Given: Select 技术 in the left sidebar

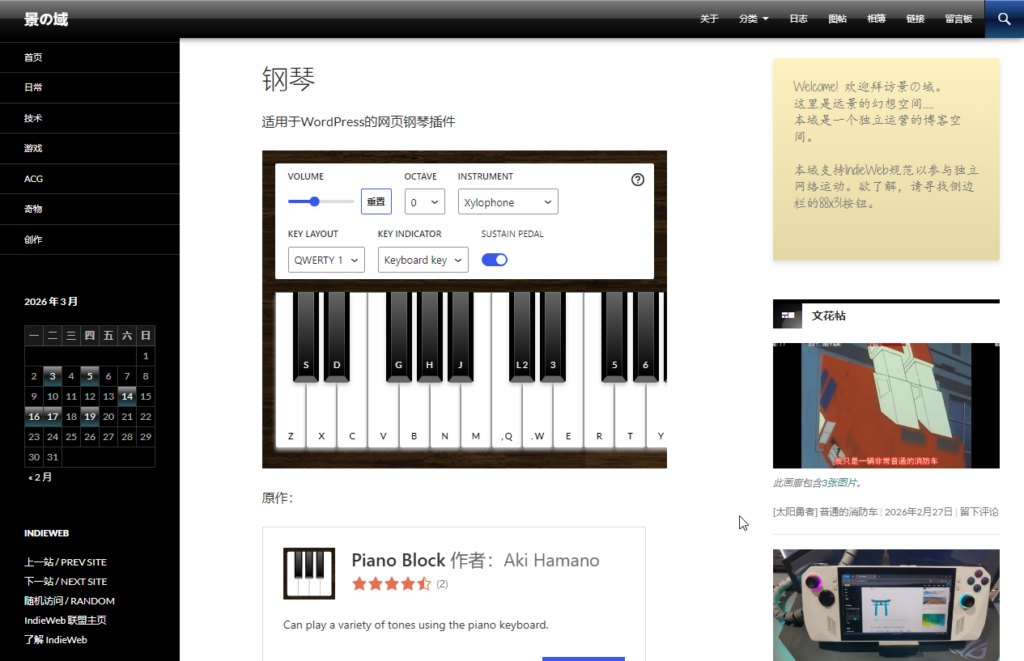Looking at the screenshot, I should click(34, 118).
